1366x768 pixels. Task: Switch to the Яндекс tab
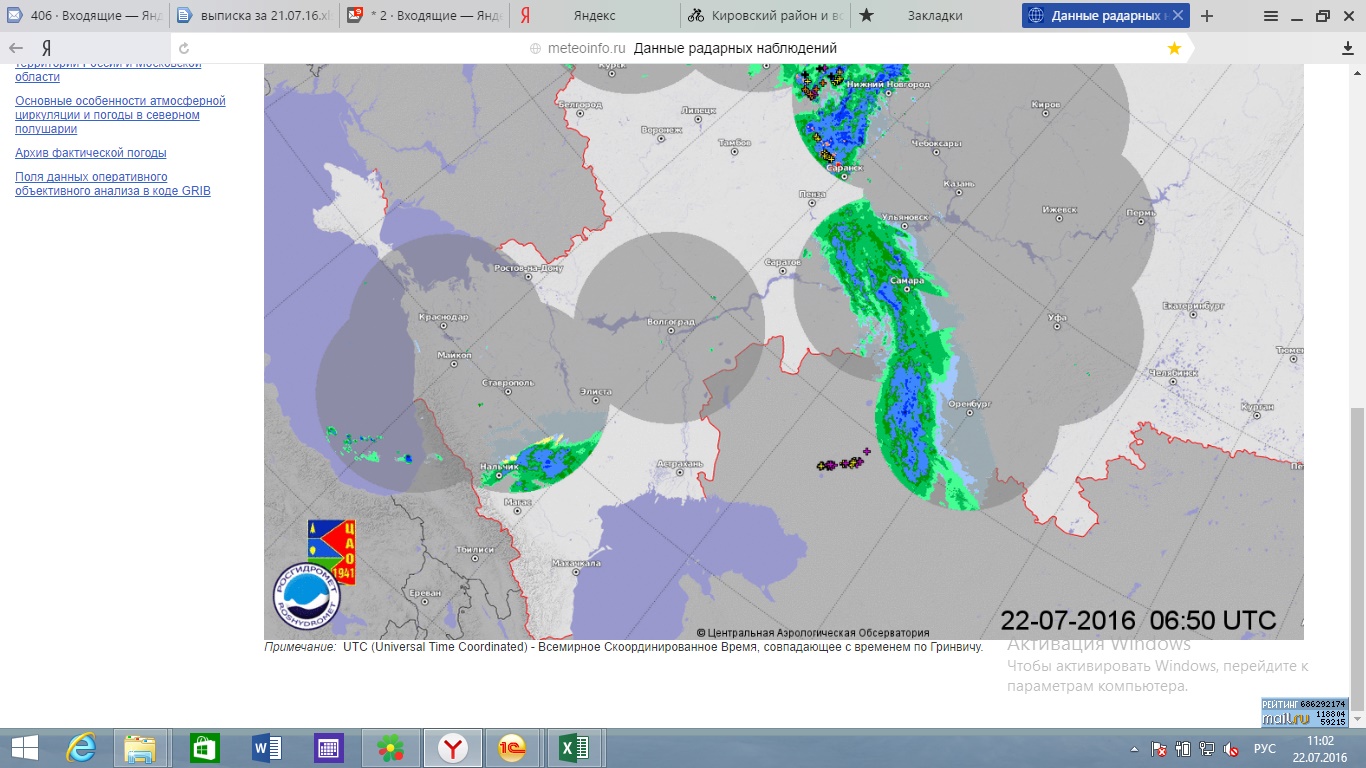pos(594,16)
